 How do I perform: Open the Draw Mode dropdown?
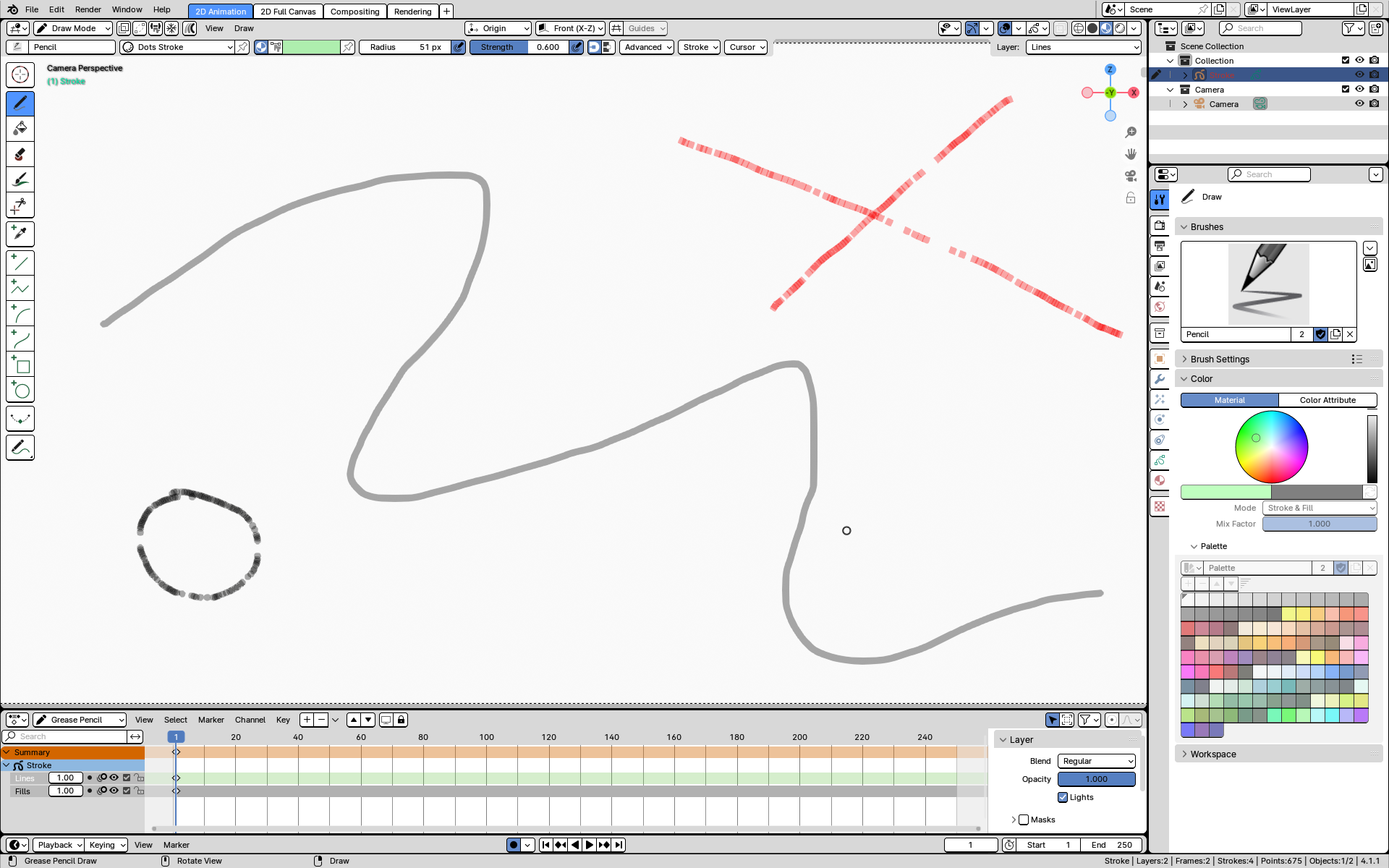(73, 28)
